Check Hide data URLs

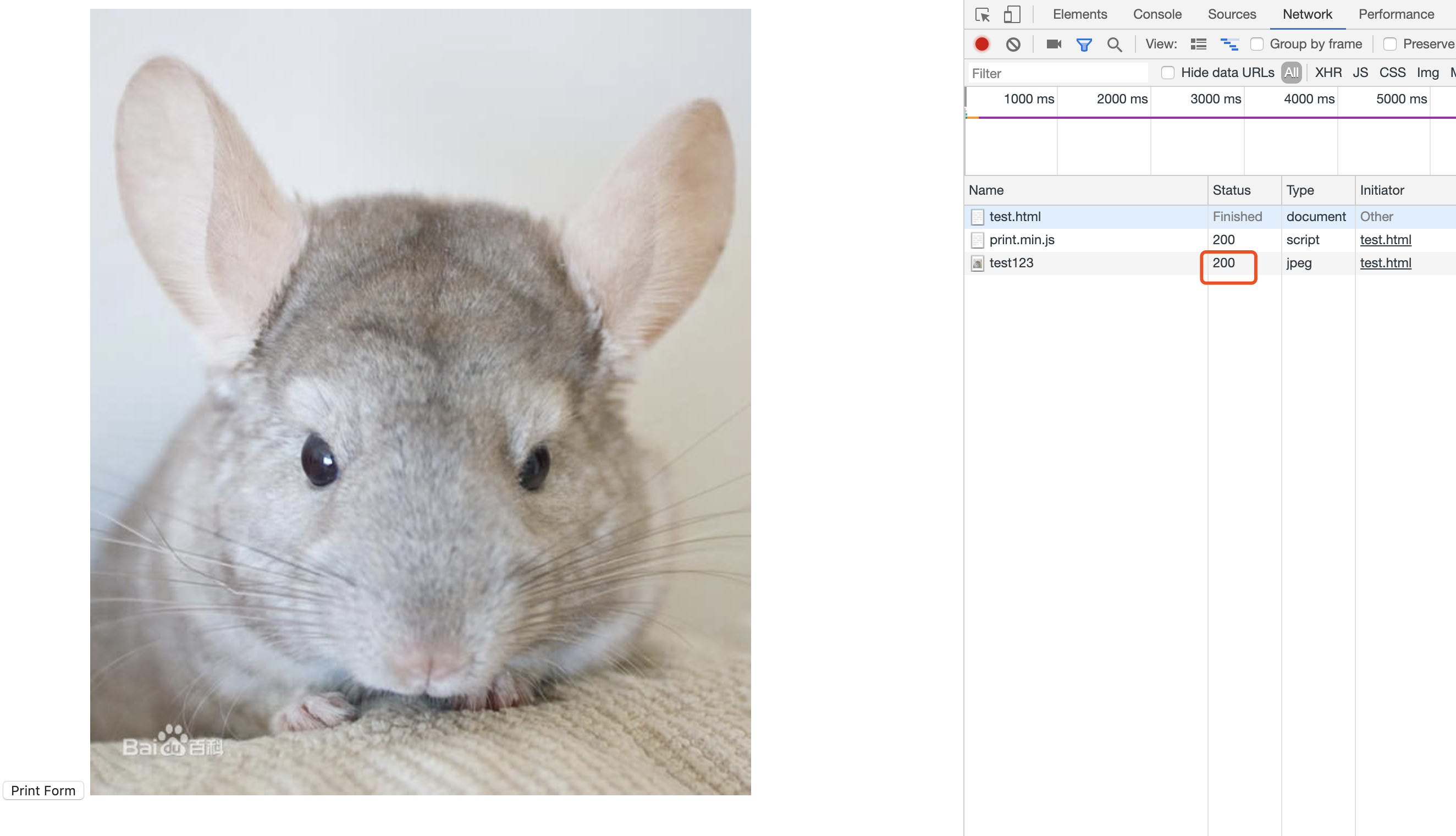point(1168,73)
